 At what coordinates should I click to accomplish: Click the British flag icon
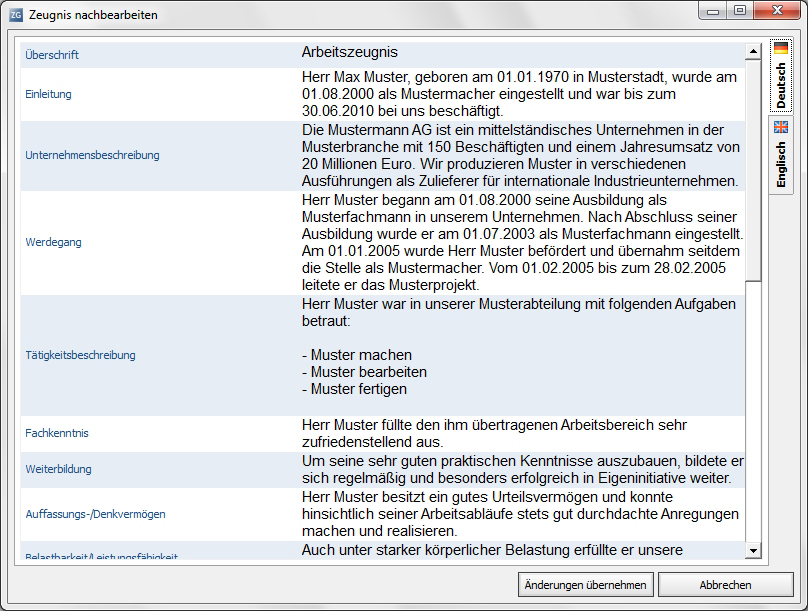(x=781, y=127)
